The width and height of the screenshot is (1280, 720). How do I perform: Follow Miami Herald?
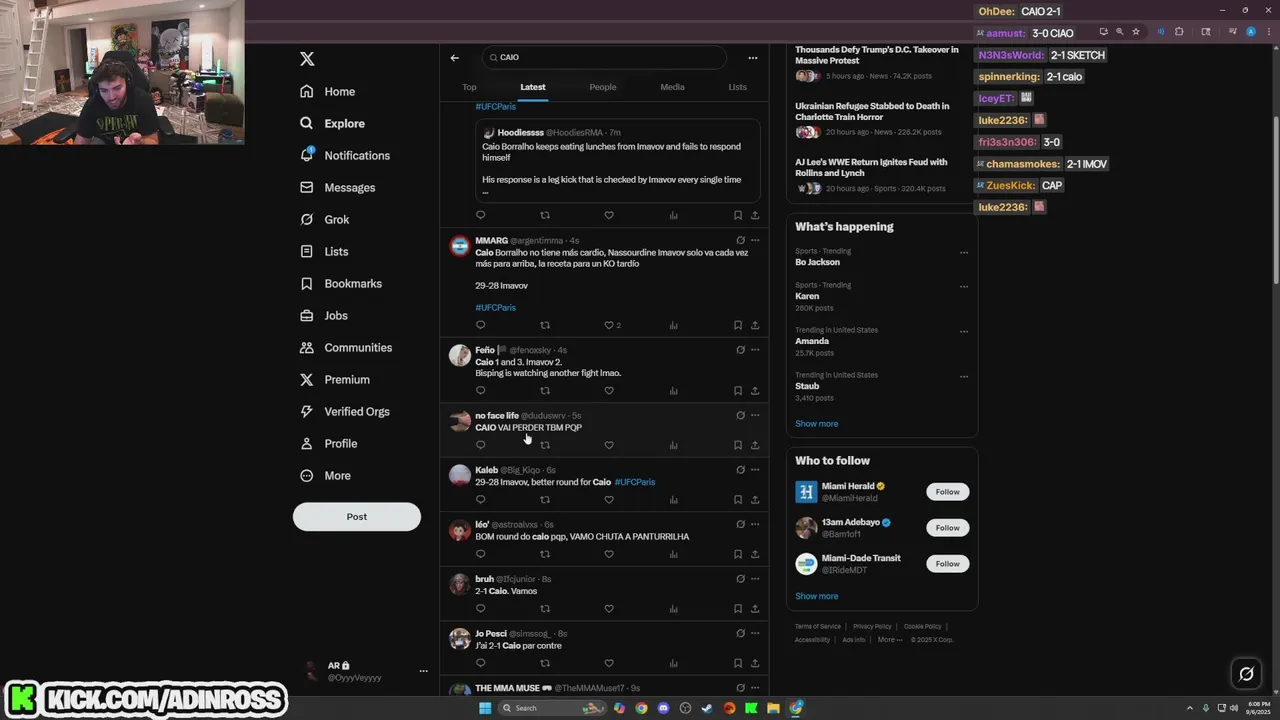click(948, 492)
